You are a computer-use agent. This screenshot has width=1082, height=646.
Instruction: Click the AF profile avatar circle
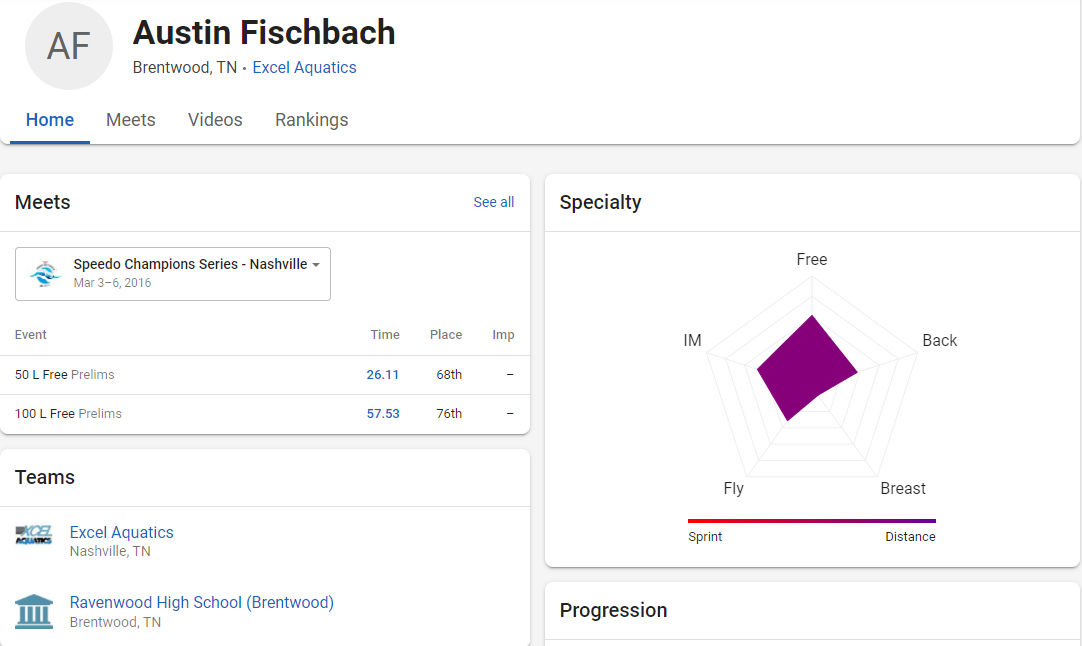[69, 47]
